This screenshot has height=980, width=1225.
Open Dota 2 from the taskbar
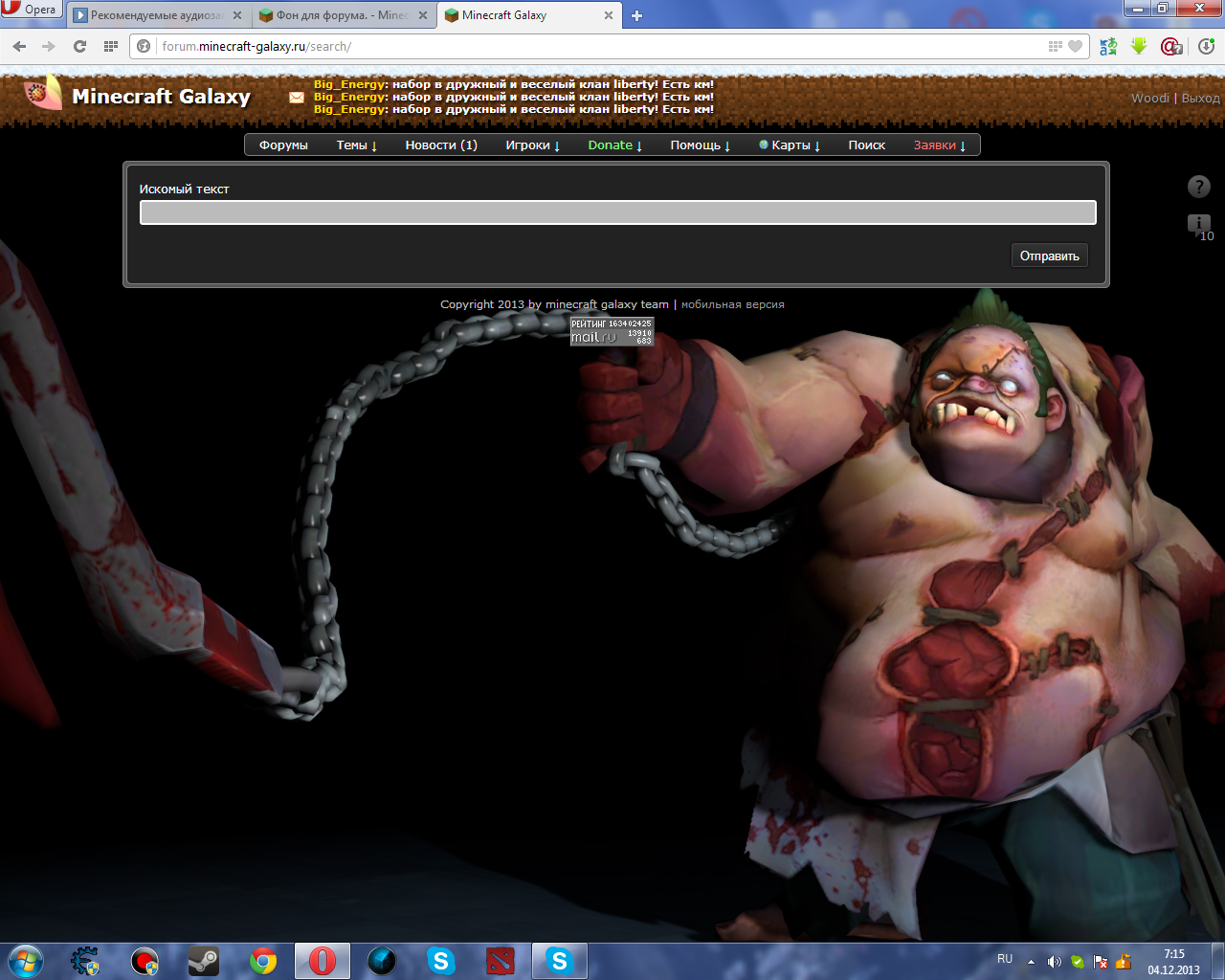[501, 961]
